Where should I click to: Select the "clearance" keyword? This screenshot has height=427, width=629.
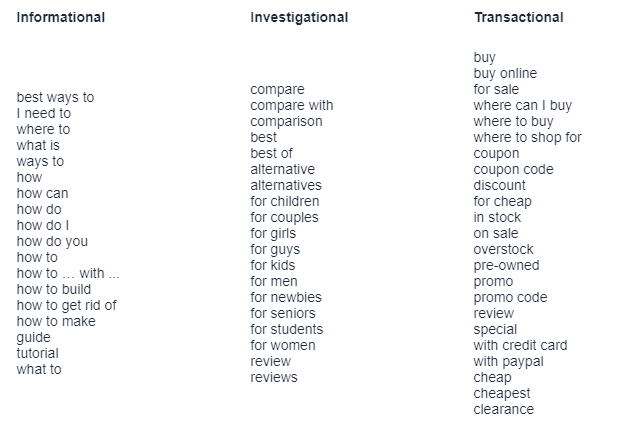[503, 409]
